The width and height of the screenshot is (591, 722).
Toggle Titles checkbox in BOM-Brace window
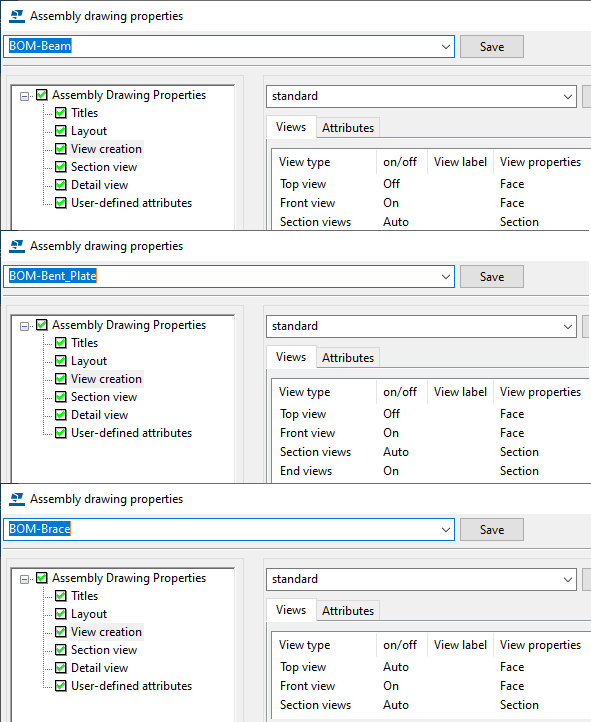61,596
